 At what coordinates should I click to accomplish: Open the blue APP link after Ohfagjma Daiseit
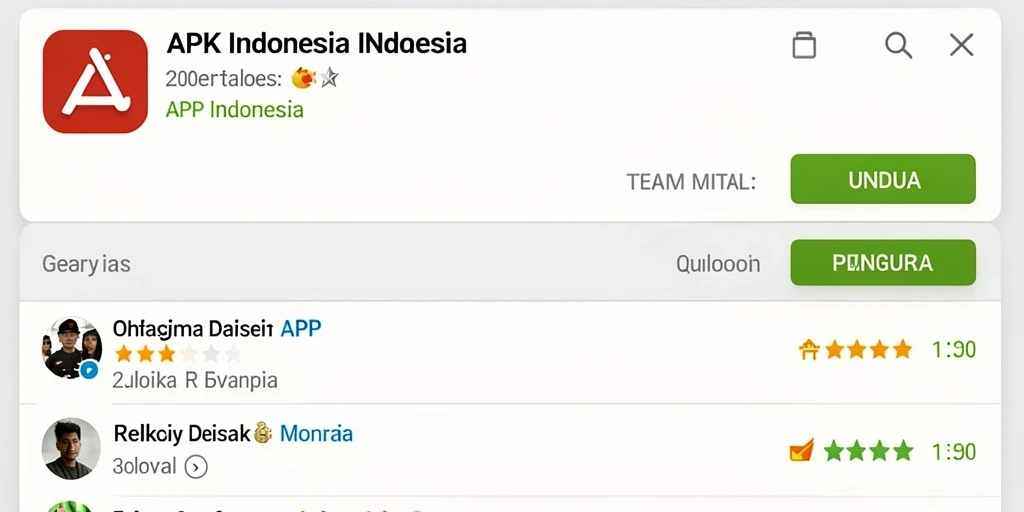300,328
